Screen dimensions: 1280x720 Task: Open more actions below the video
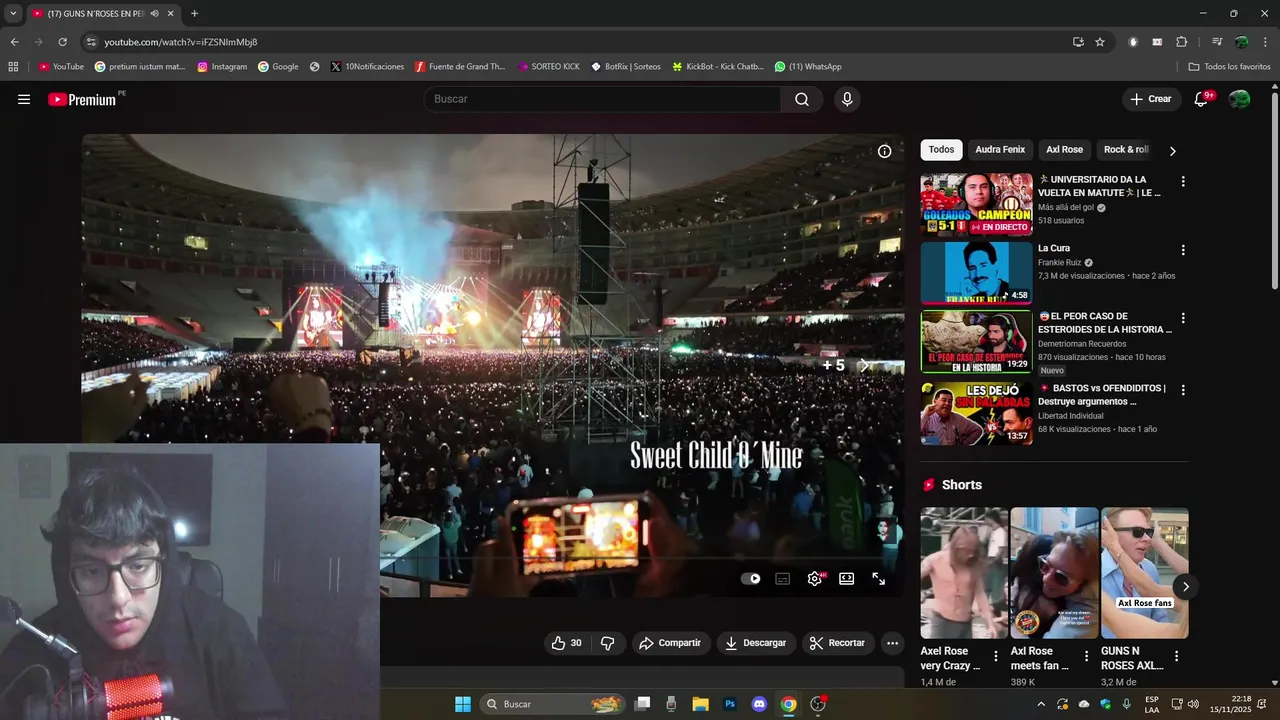[892, 643]
